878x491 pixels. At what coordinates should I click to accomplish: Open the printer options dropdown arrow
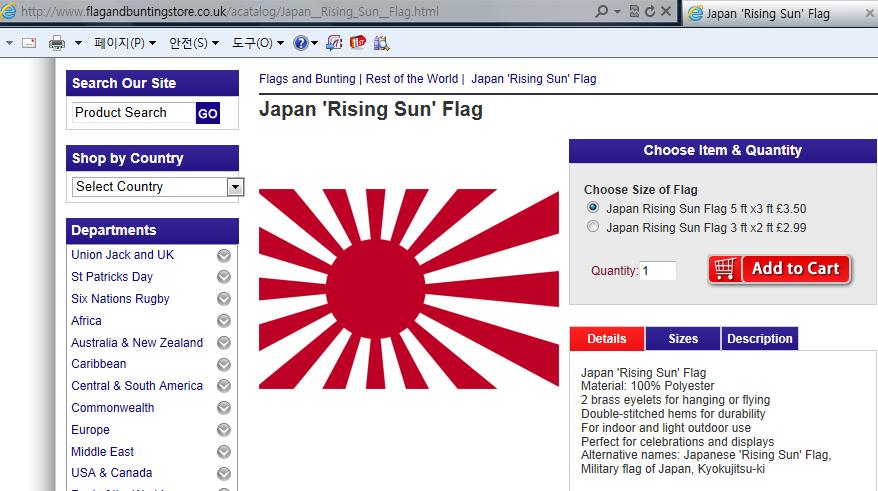pos(78,43)
